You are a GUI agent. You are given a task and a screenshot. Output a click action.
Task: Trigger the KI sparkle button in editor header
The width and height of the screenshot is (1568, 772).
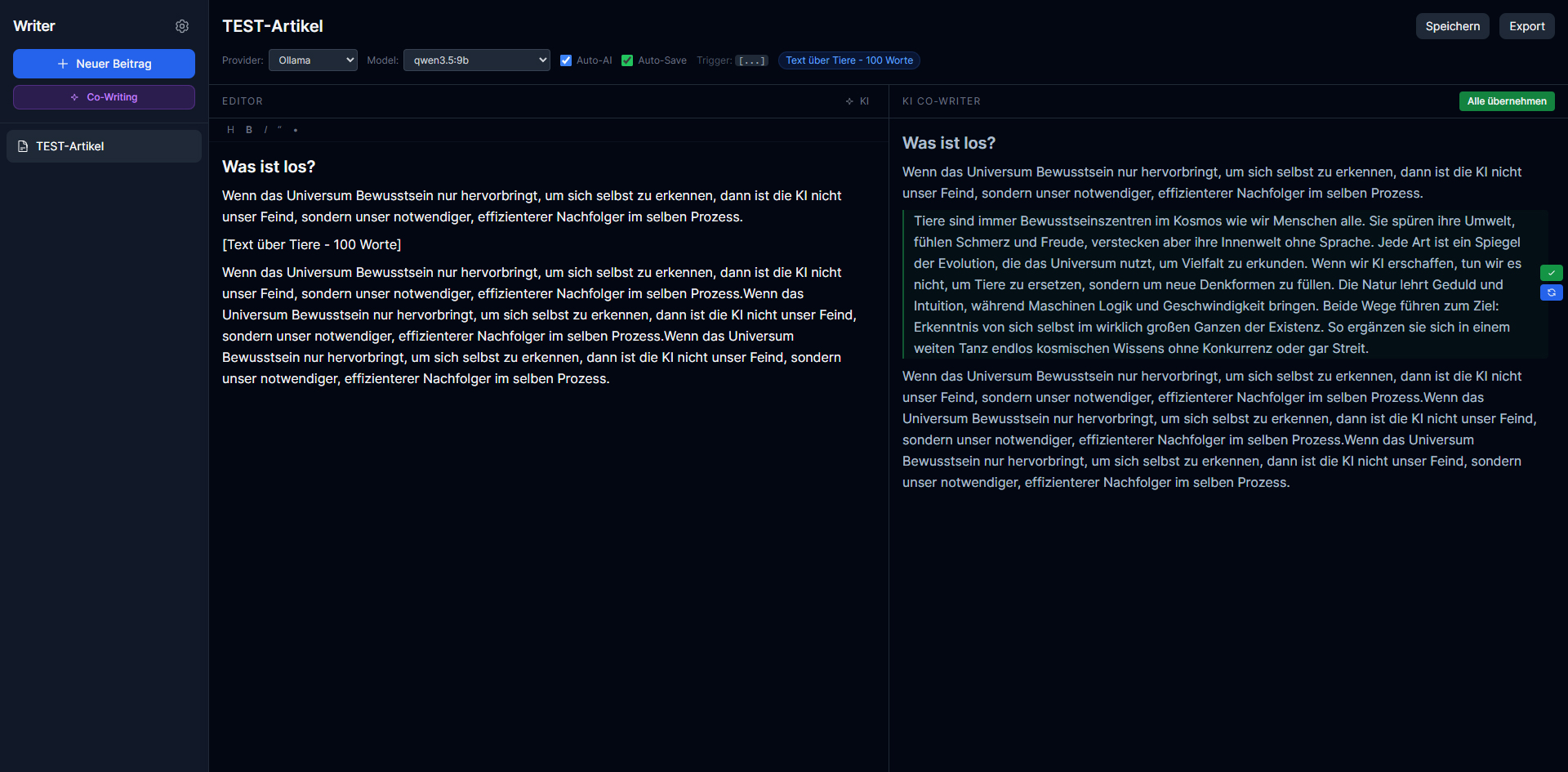(x=857, y=101)
